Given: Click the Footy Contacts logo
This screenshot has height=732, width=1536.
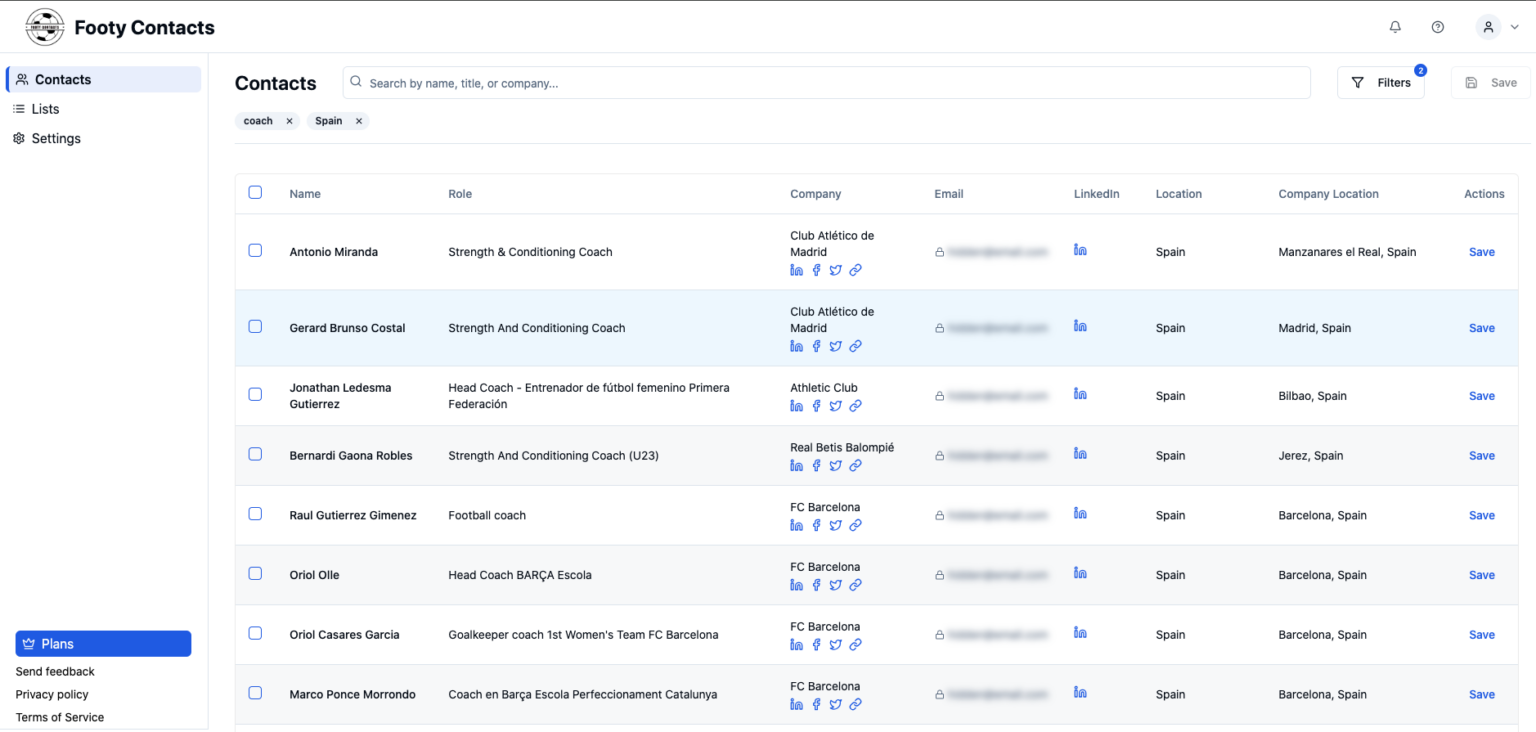Looking at the screenshot, I should (44, 27).
